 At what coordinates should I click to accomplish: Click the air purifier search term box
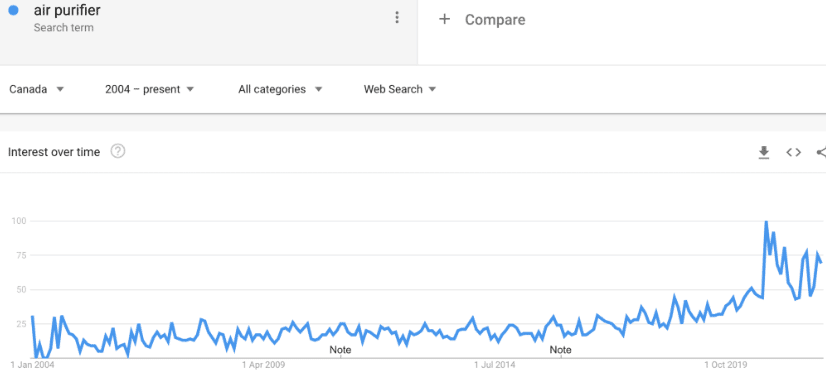pyautogui.click(x=209, y=32)
